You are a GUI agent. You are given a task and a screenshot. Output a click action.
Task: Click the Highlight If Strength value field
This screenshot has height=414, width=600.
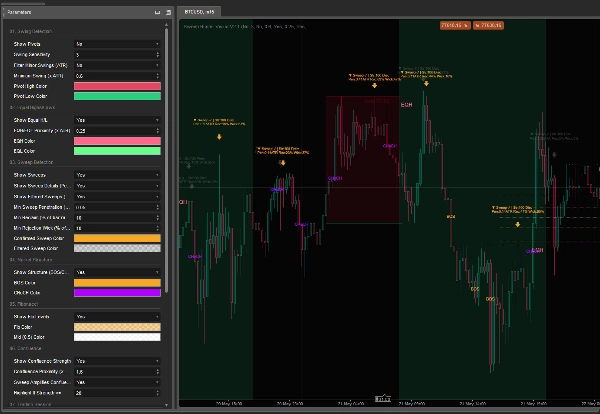click(117, 393)
